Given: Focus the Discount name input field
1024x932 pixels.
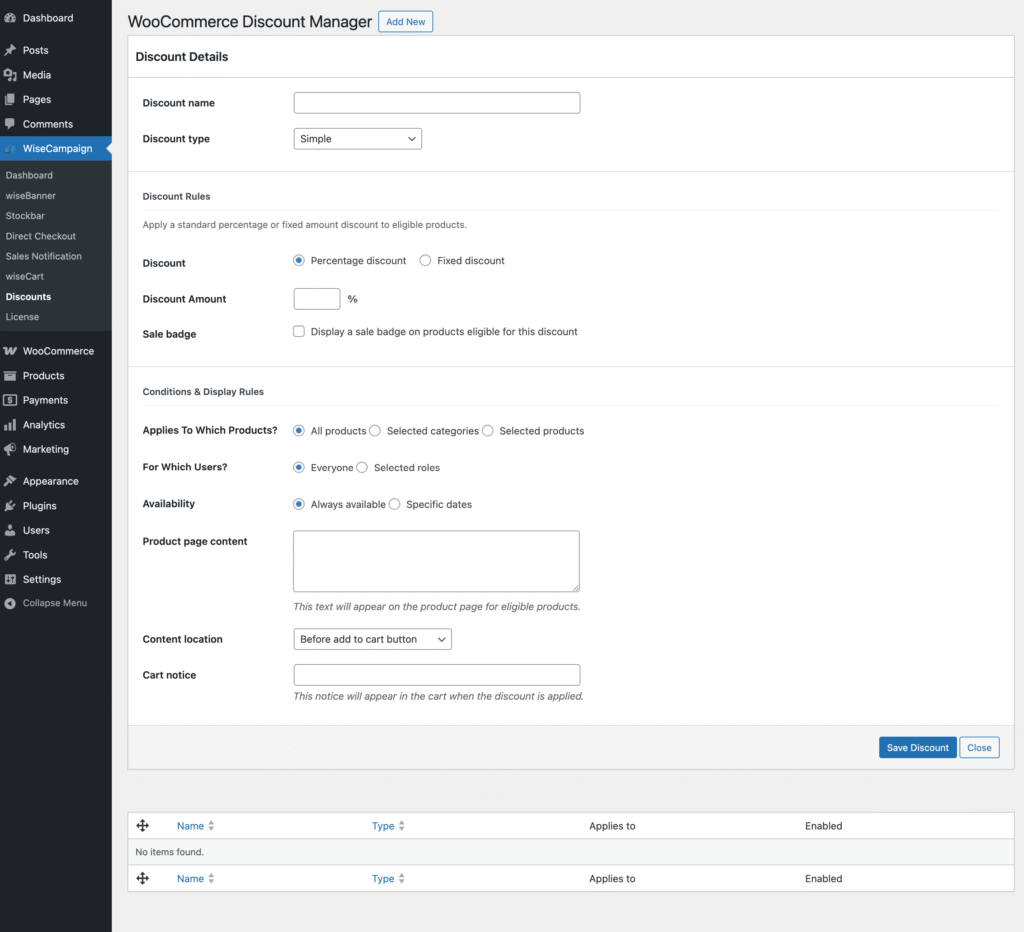Looking at the screenshot, I should 437,103.
